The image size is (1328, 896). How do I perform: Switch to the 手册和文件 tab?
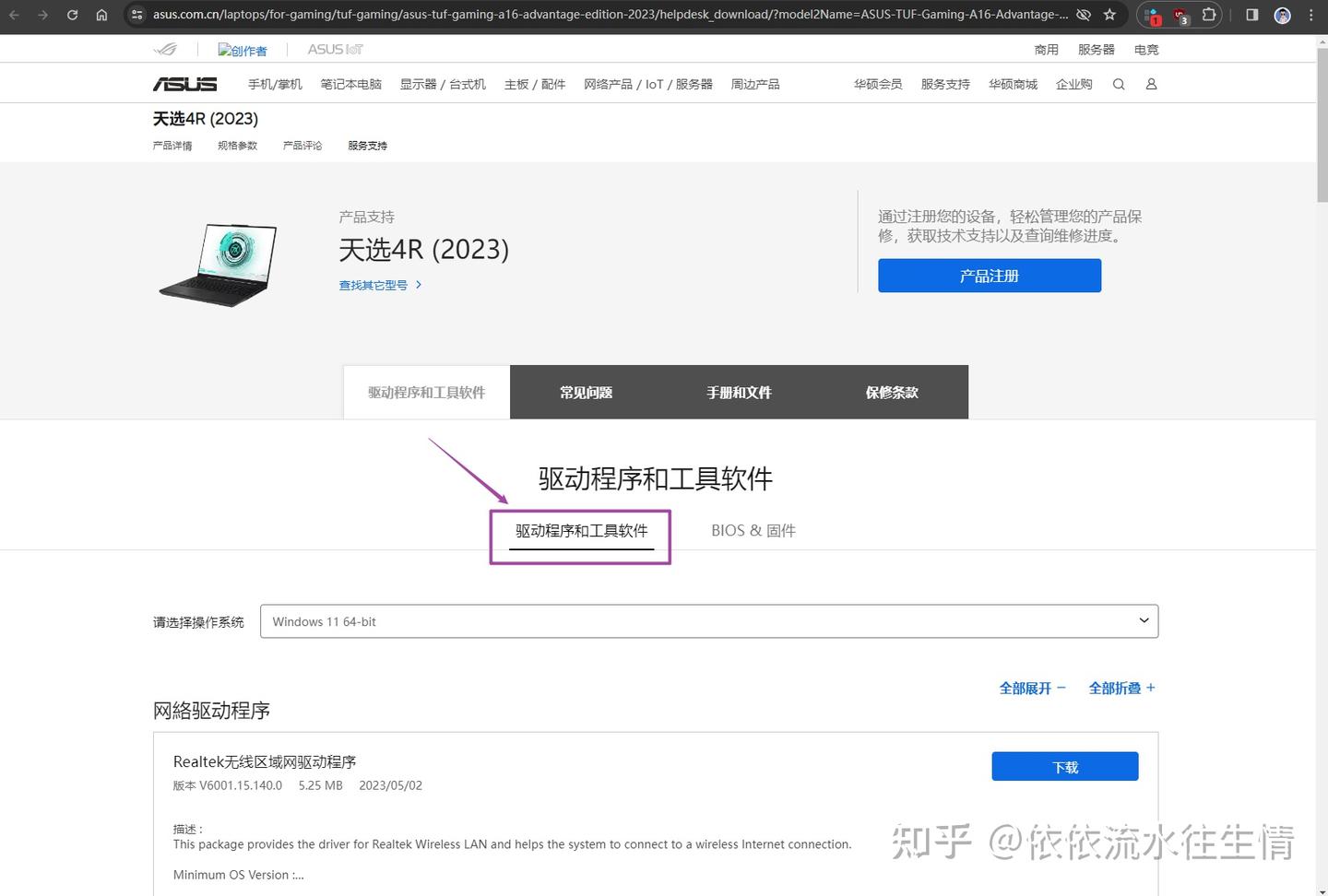pos(740,392)
